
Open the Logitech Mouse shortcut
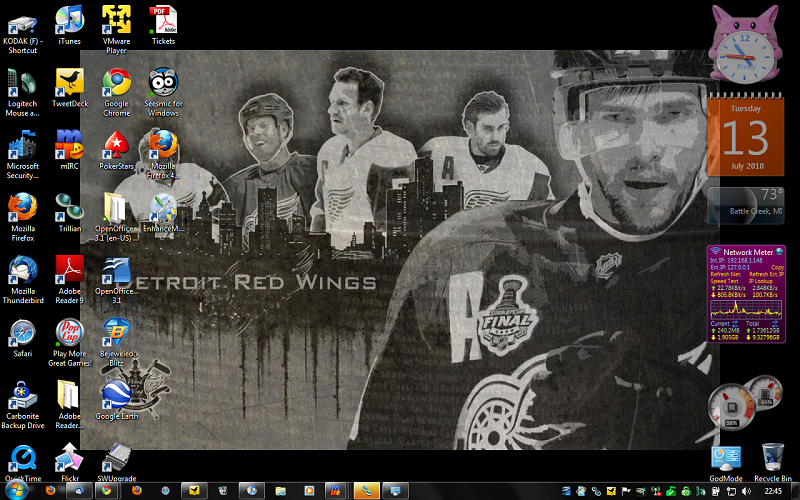click(22, 93)
